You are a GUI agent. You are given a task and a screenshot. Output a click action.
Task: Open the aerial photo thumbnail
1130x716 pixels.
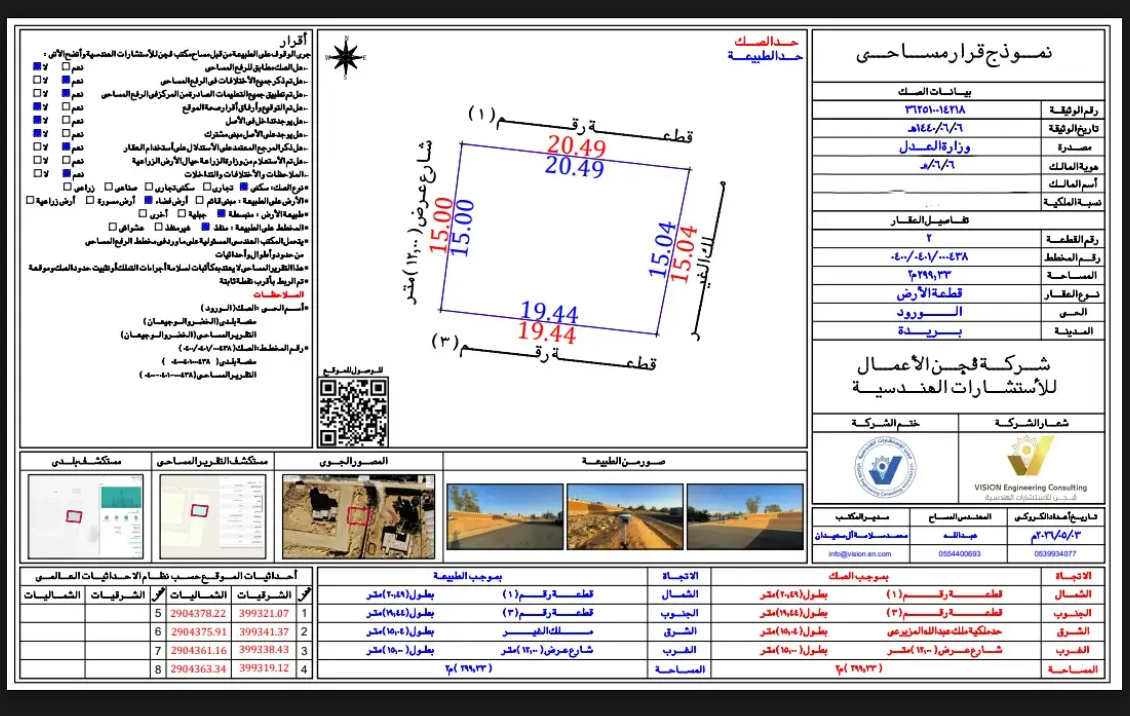[358, 516]
